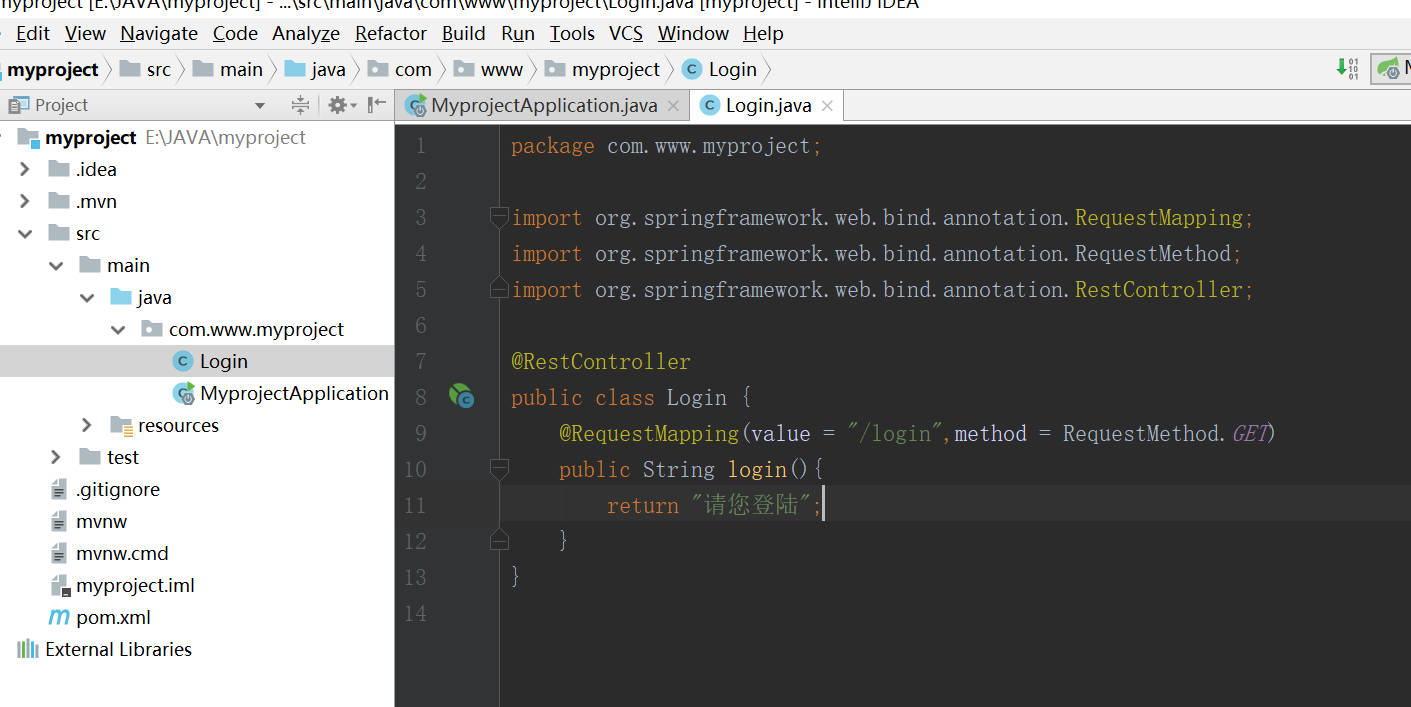Image resolution: width=1411 pixels, height=707 pixels.
Task: Click the .gitignore file icon
Action: tap(59, 489)
